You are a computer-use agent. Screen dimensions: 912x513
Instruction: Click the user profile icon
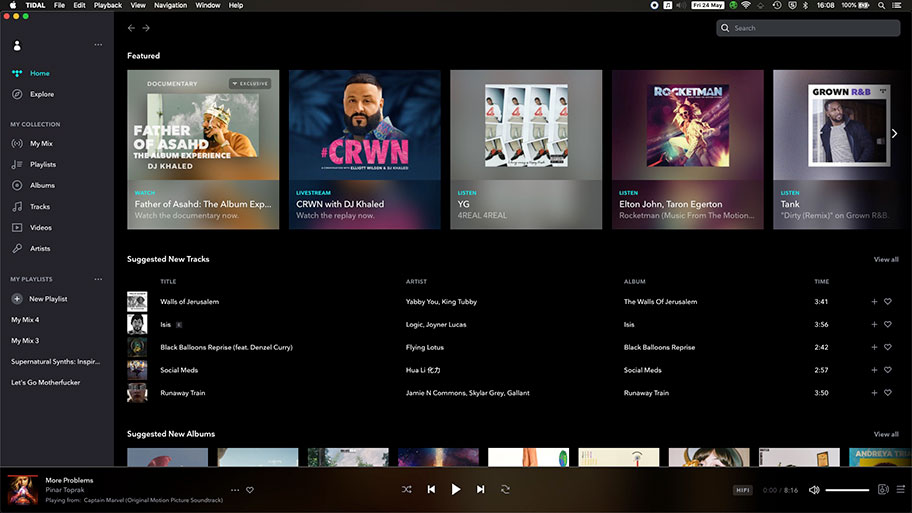[17, 45]
